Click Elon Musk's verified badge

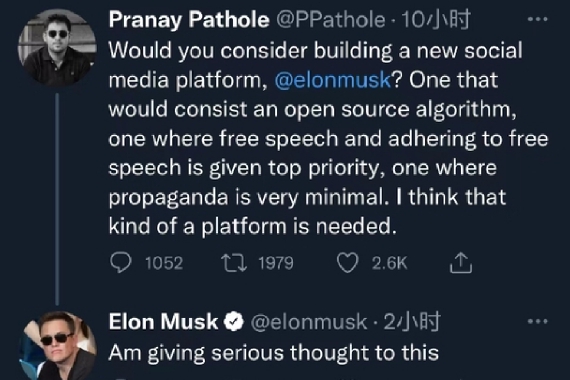233,321
